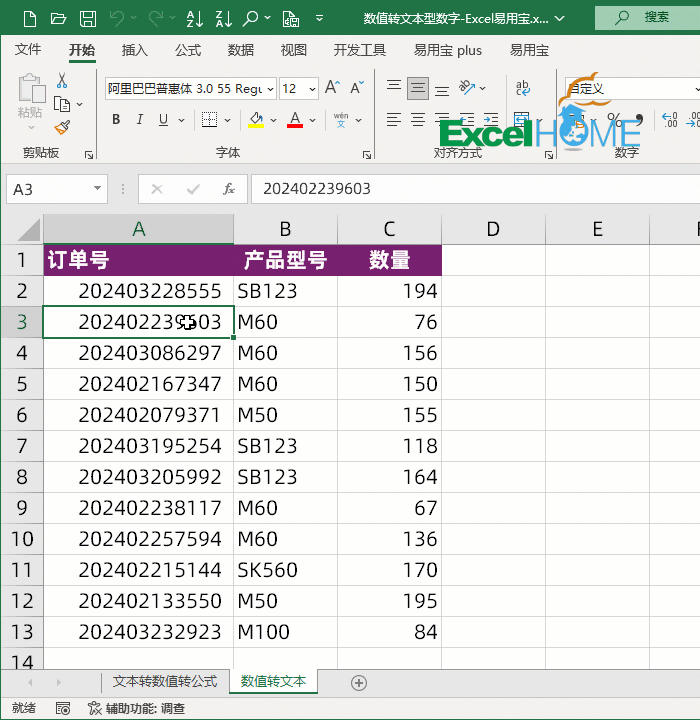Add a new sheet with plus icon
Screen dimensions: 700x720
pos(359,682)
